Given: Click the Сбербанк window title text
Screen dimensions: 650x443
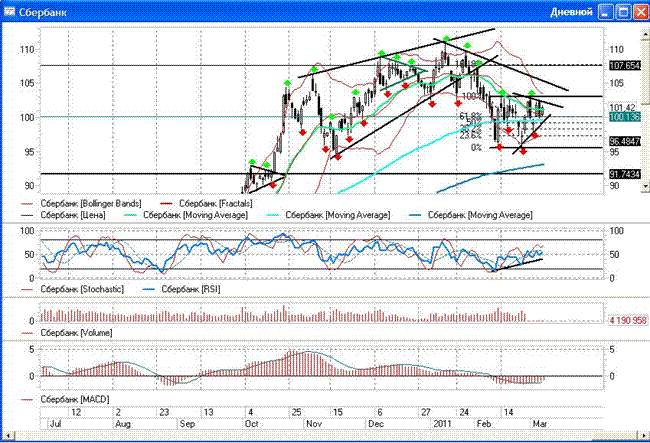Looking at the screenshot, I should click(x=43, y=12).
